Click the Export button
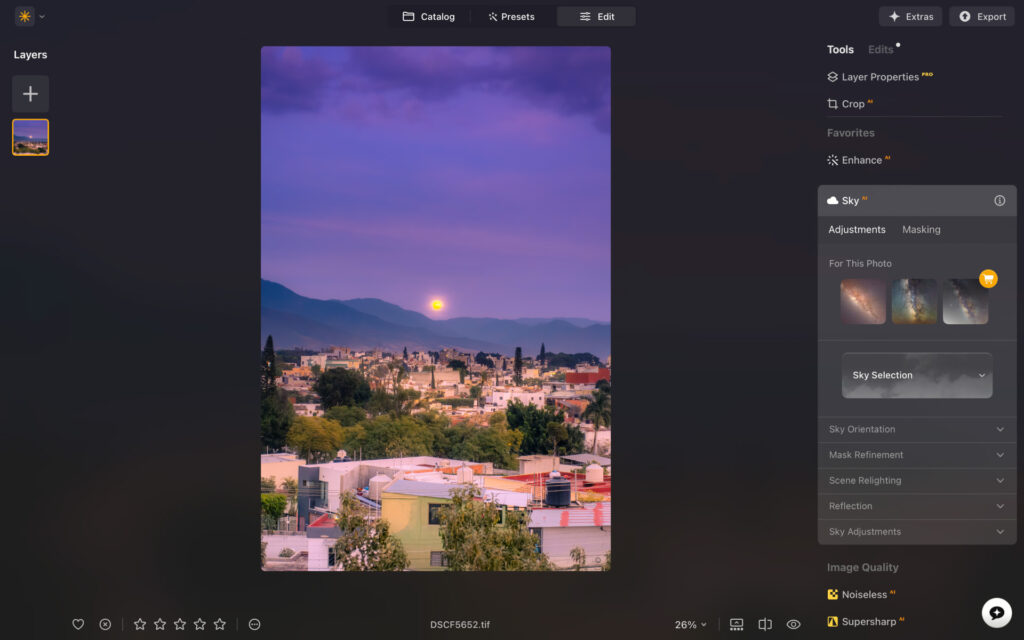Image resolution: width=1024 pixels, height=640 pixels. [981, 16]
